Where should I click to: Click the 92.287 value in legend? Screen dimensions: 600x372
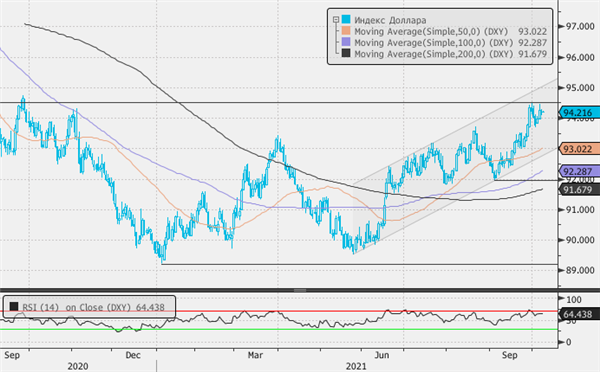tap(532, 42)
